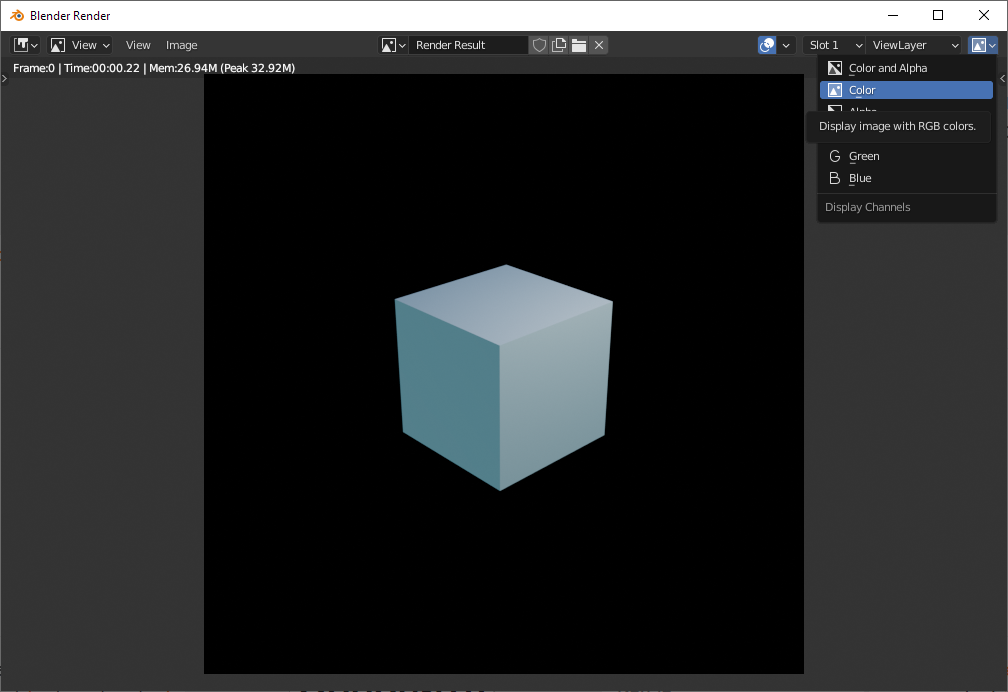Open the Image menu
Image resolution: width=1008 pixels, height=692 pixels.
(181, 45)
